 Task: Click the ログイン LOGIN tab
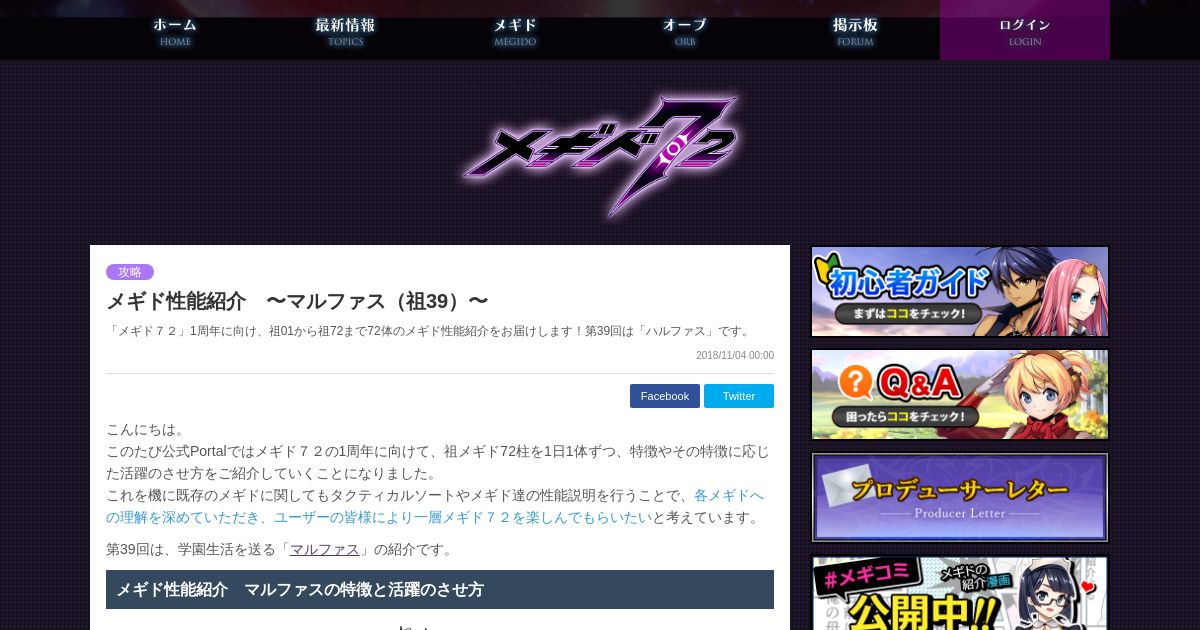(x=1025, y=30)
